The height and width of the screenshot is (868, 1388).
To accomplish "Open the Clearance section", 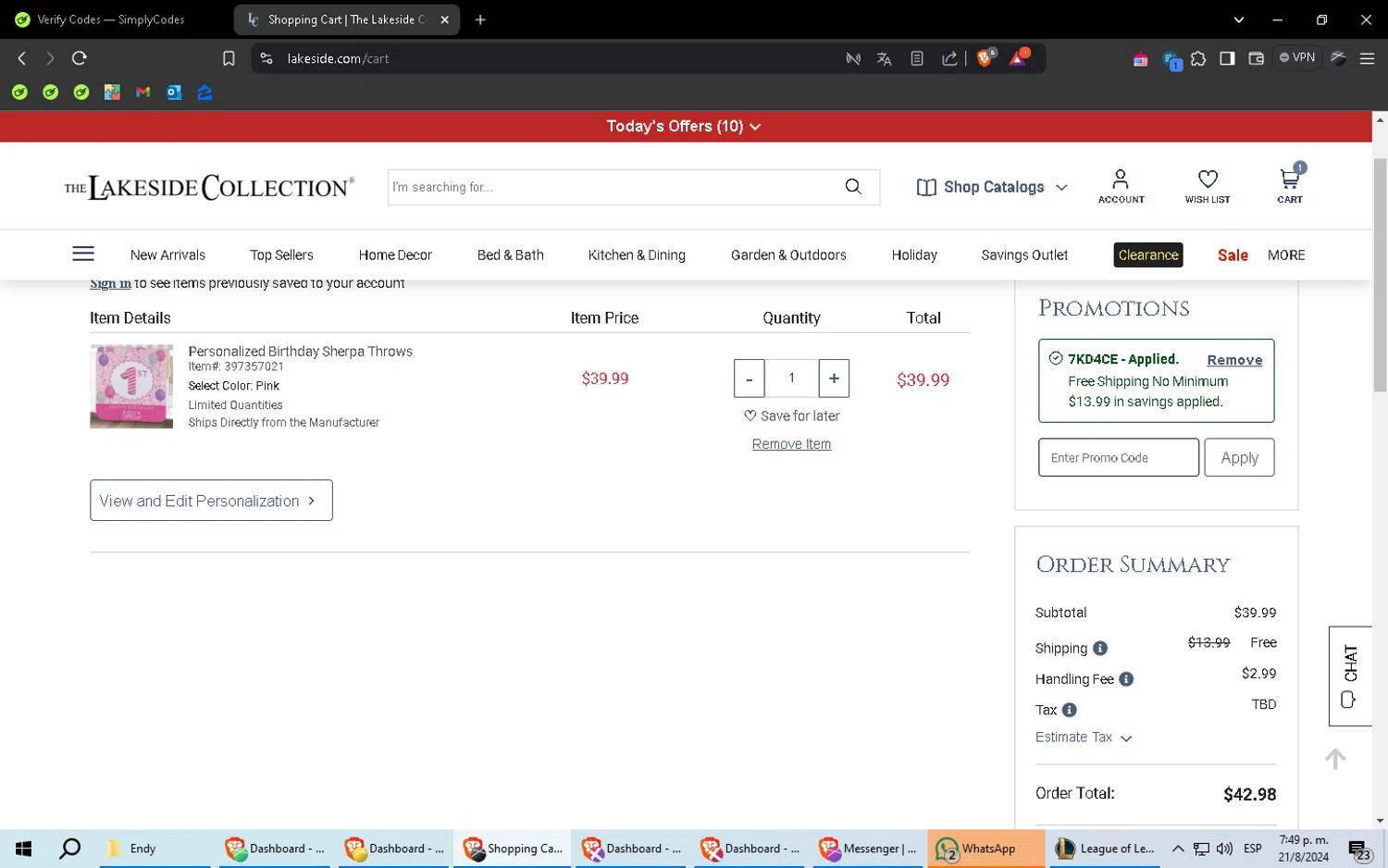I will [x=1148, y=255].
